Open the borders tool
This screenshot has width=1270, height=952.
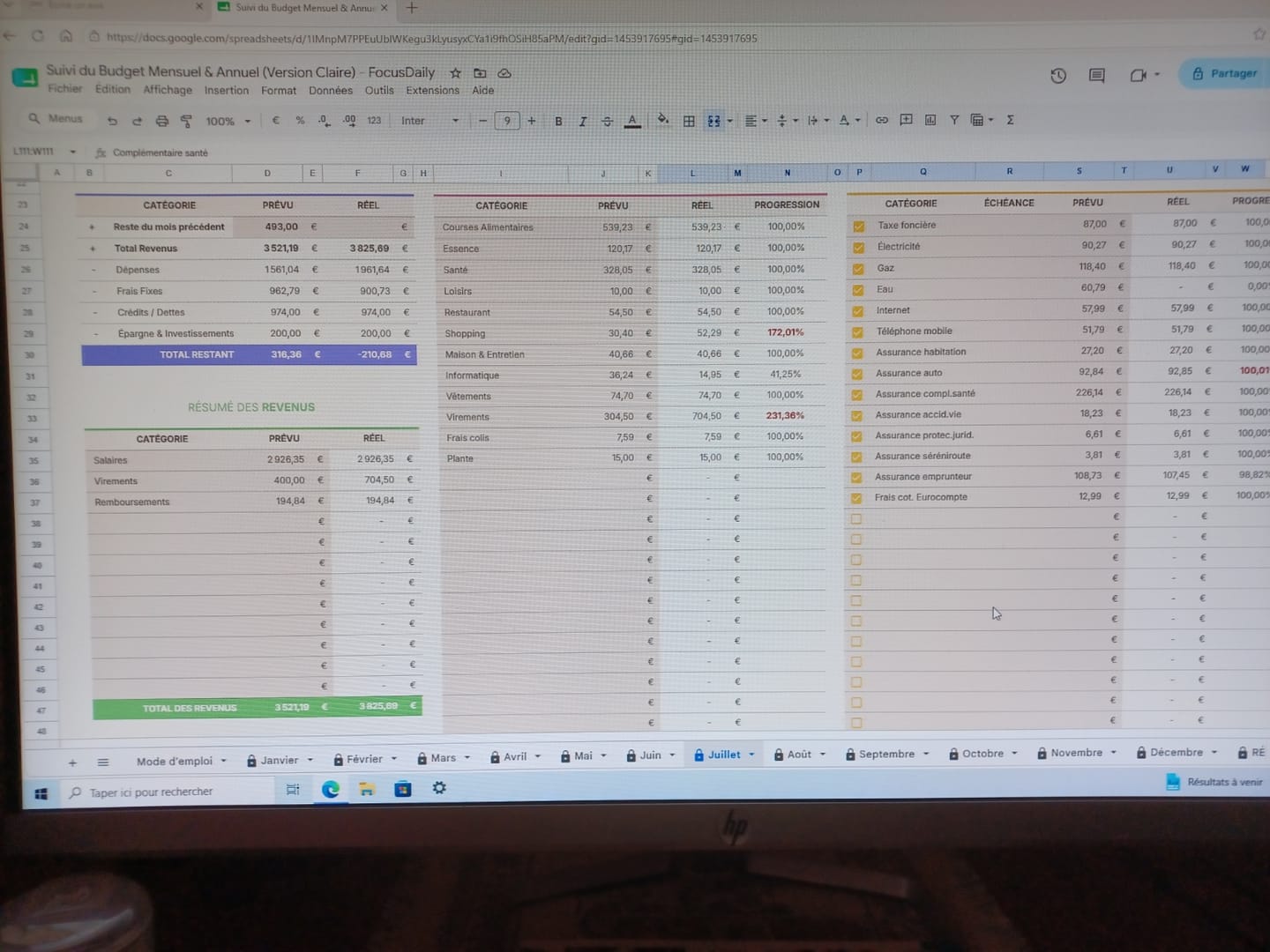pyautogui.click(x=689, y=121)
